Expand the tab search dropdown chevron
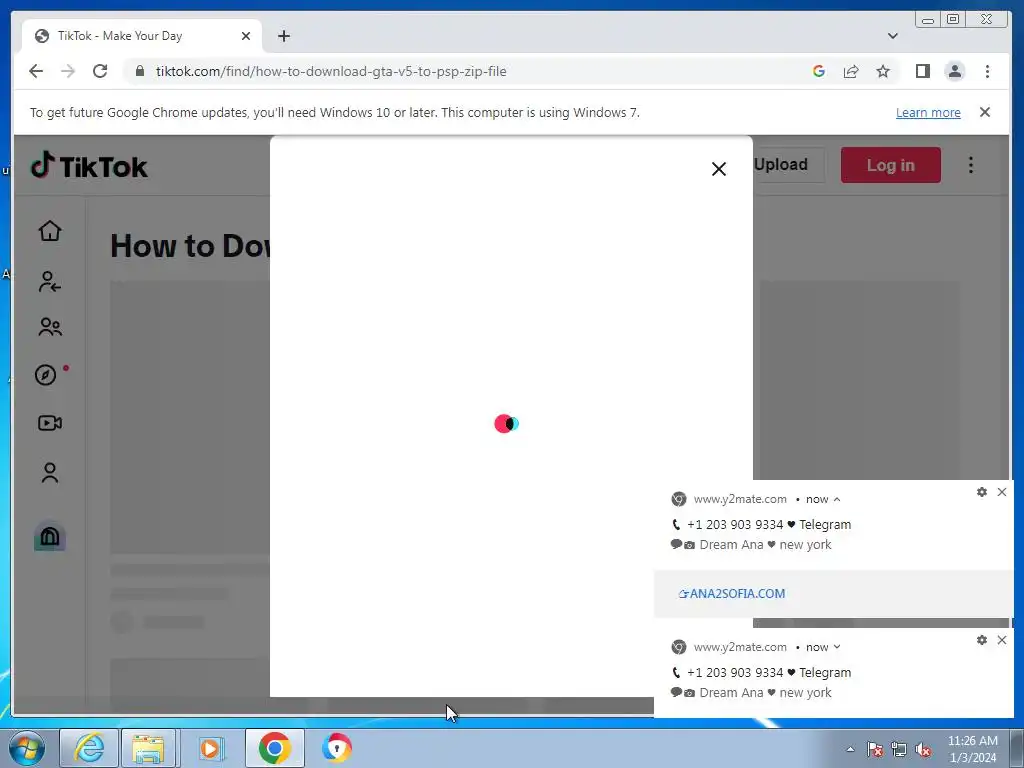The width and height of the screenshot is (1024, 768). [x=892, y=36]
